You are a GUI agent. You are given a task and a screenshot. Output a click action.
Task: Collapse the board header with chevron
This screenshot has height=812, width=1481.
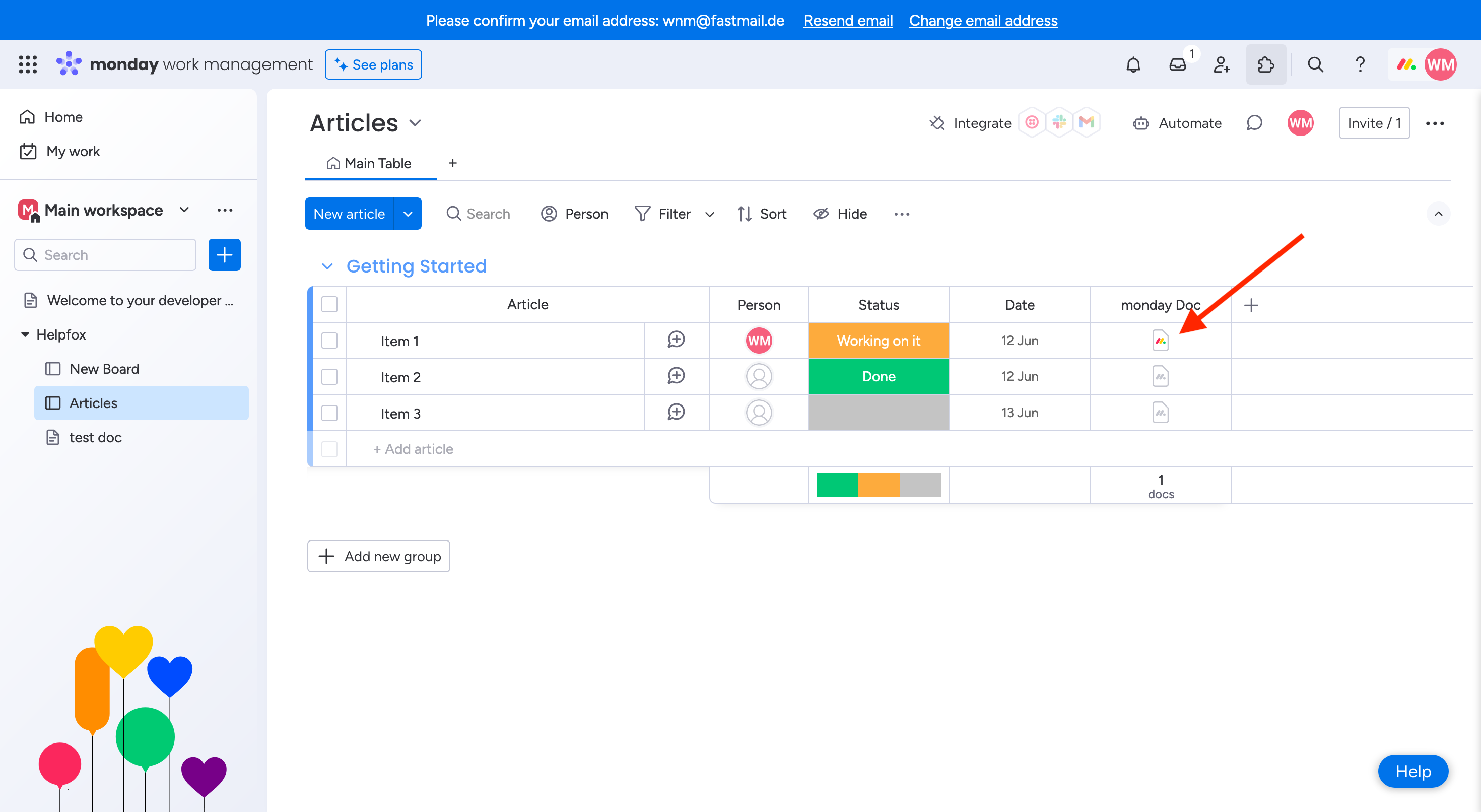pyautogui.click(x=1438, y=214)
